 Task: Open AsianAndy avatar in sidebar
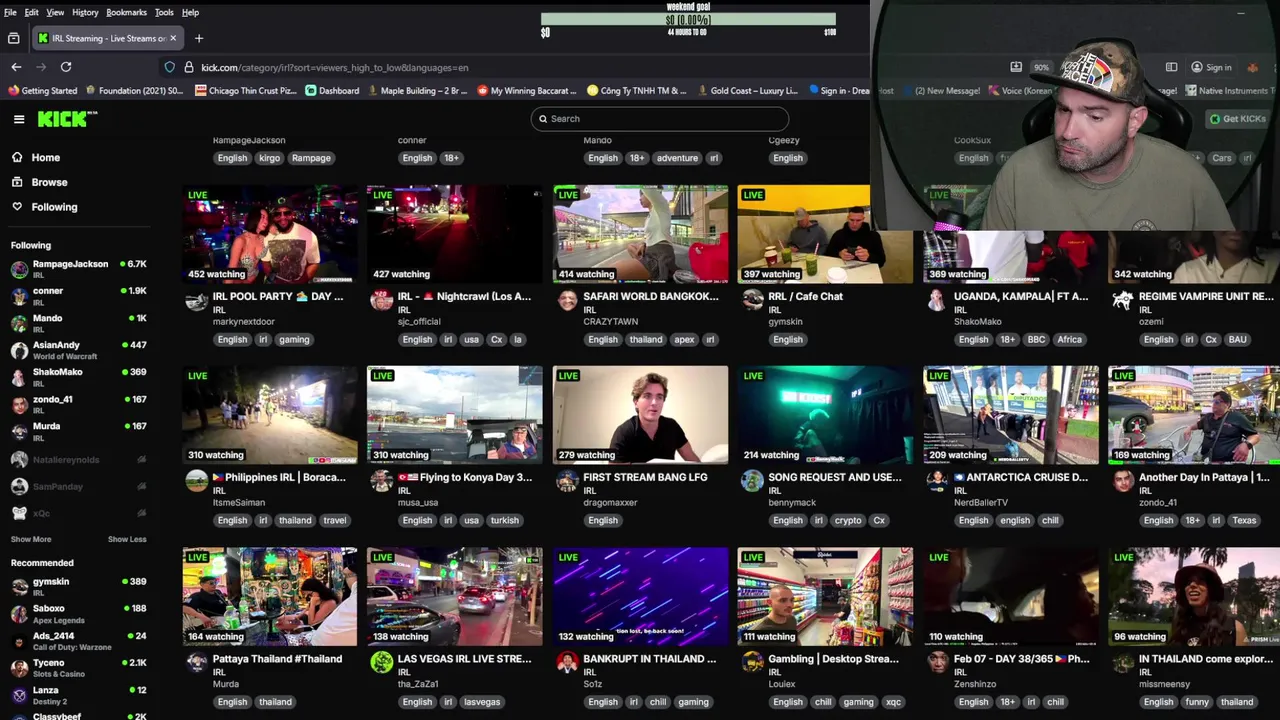point(19,350)
